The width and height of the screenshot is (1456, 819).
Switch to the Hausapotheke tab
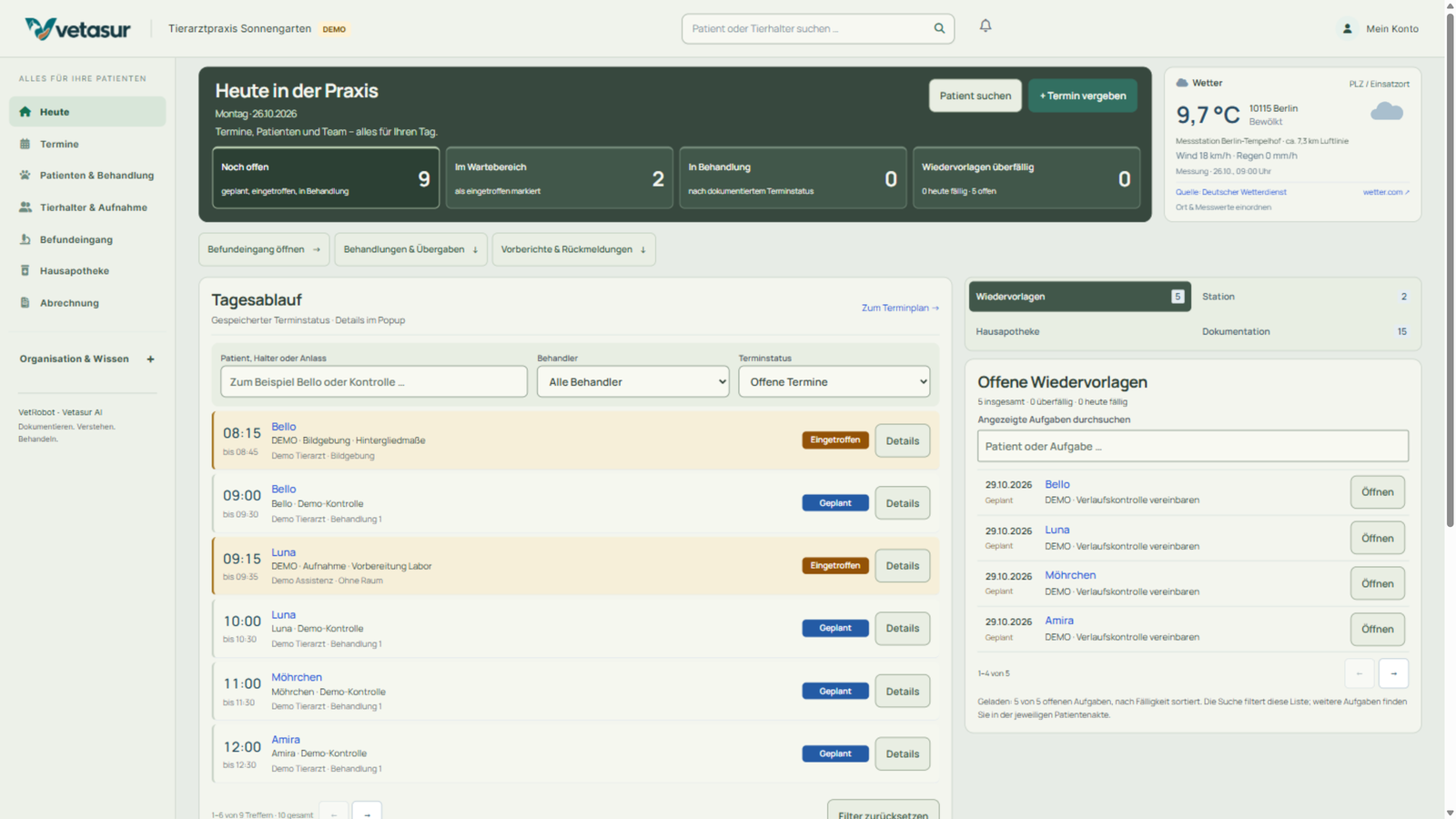[x=1079, y=331]
